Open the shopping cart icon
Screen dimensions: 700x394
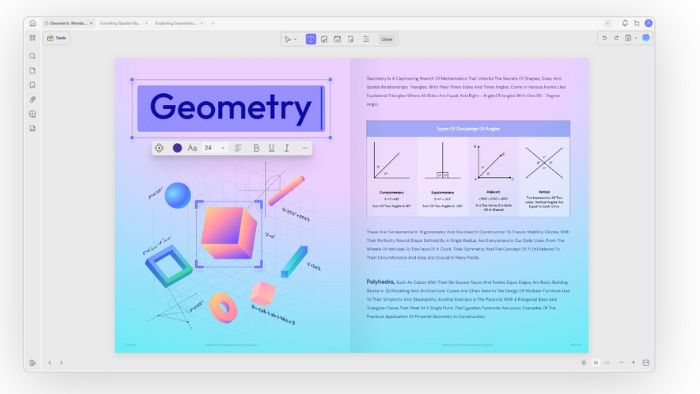click(637, 23)
